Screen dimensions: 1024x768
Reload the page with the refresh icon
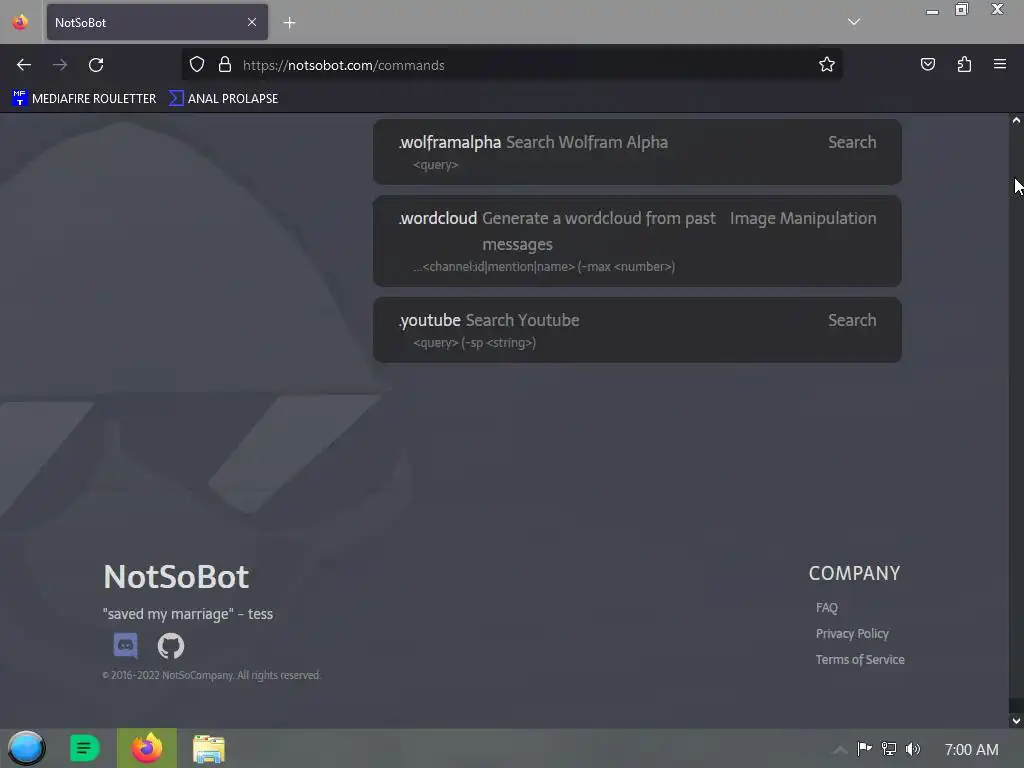(96, 65)
